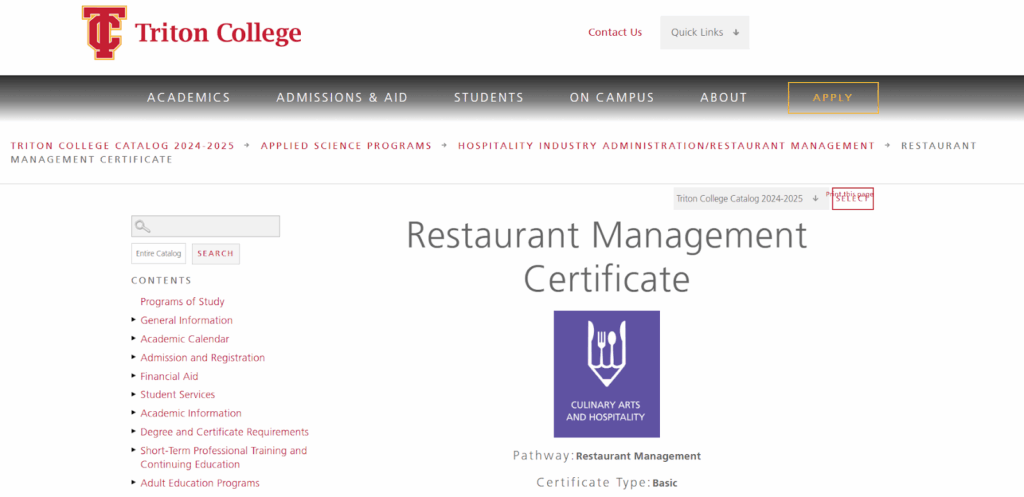Open Degree and Certificate Requirements link
The height and width of the screenshot is (497, 1024).
pyautogui.click(x=225, y=432)
